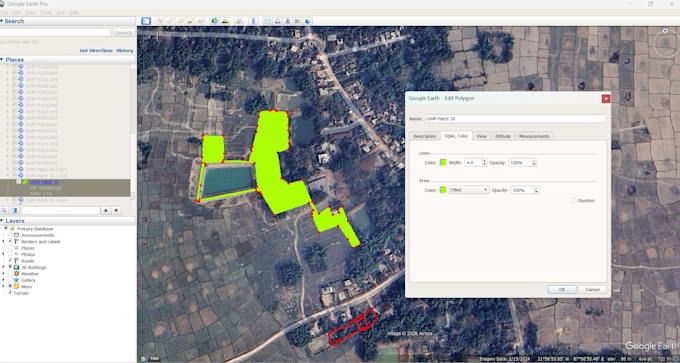Expand the 3D Buildings tree node
This screenshot has height=363, width=680.
pos(3,267)
